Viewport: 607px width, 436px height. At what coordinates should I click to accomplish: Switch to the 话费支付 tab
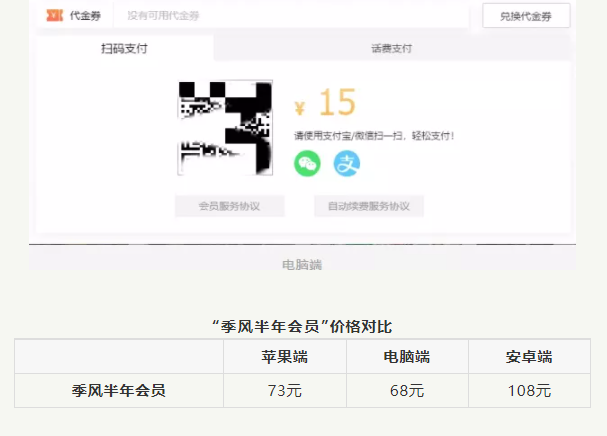[391, 48]
